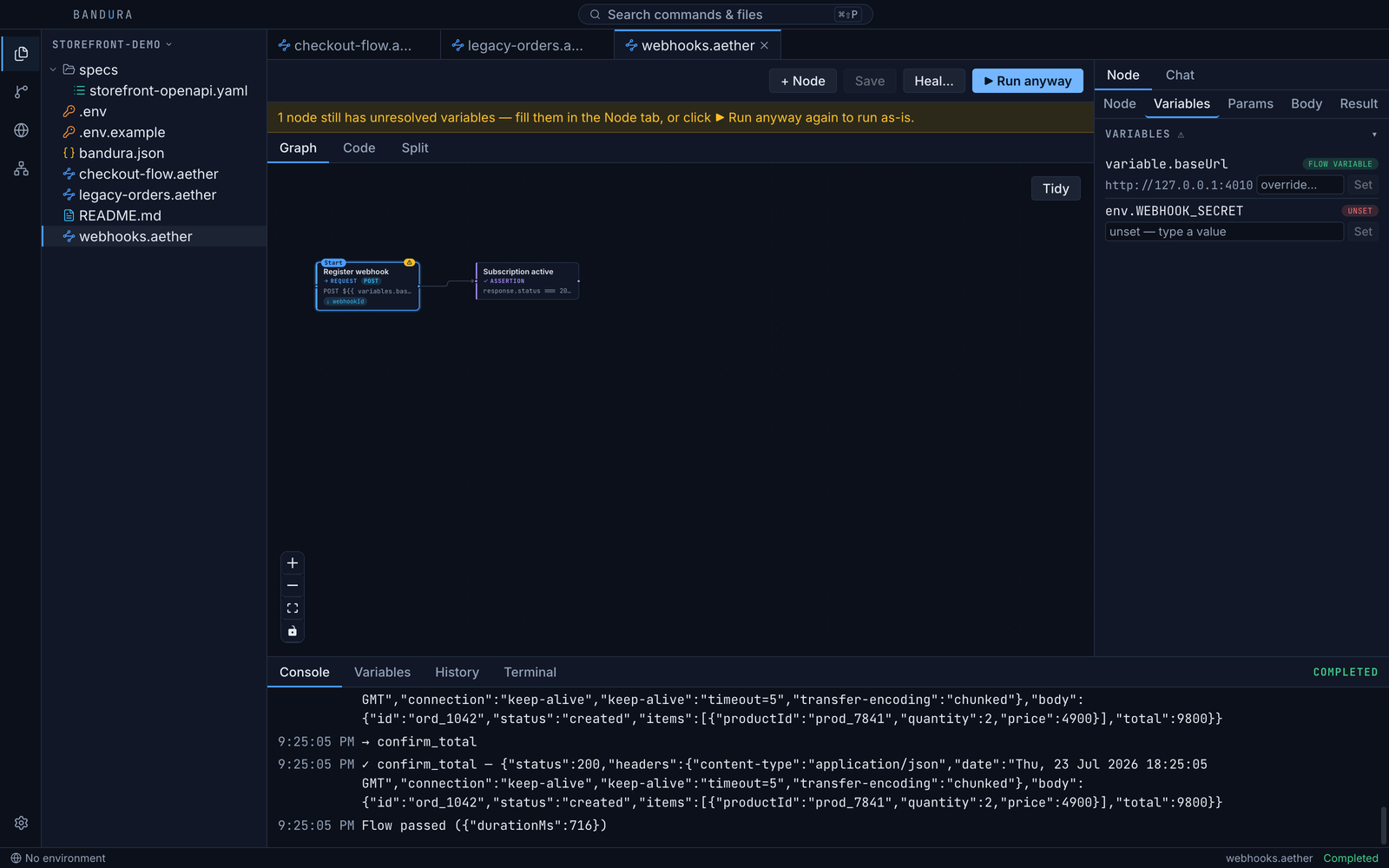Switch to checkout-flow.a... editor tab
This screenshot has height=868, width=1389.
coord(353,45)
